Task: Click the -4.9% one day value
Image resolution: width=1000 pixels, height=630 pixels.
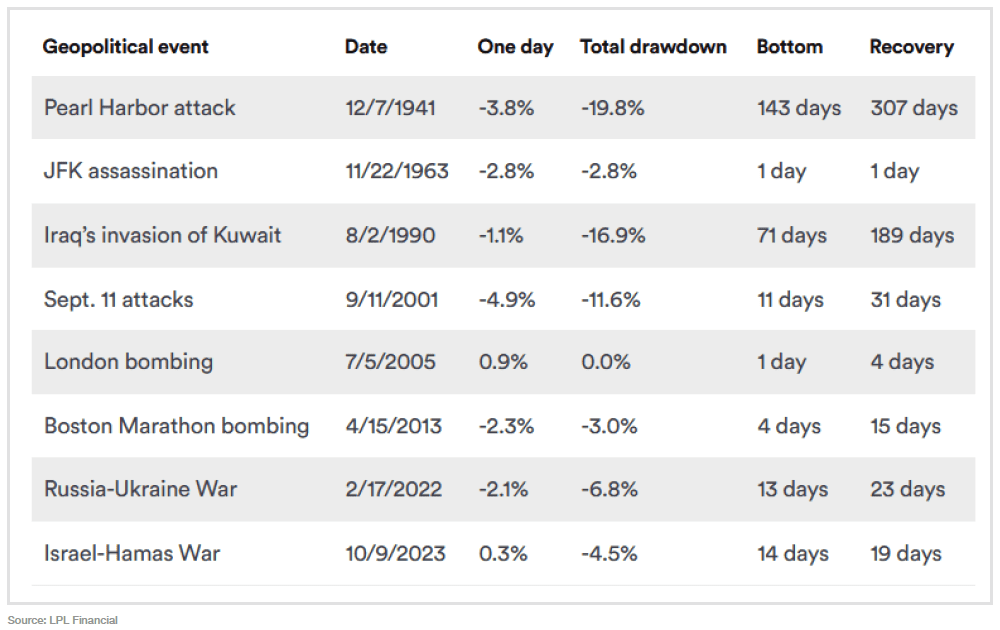Action: (506, 300)
